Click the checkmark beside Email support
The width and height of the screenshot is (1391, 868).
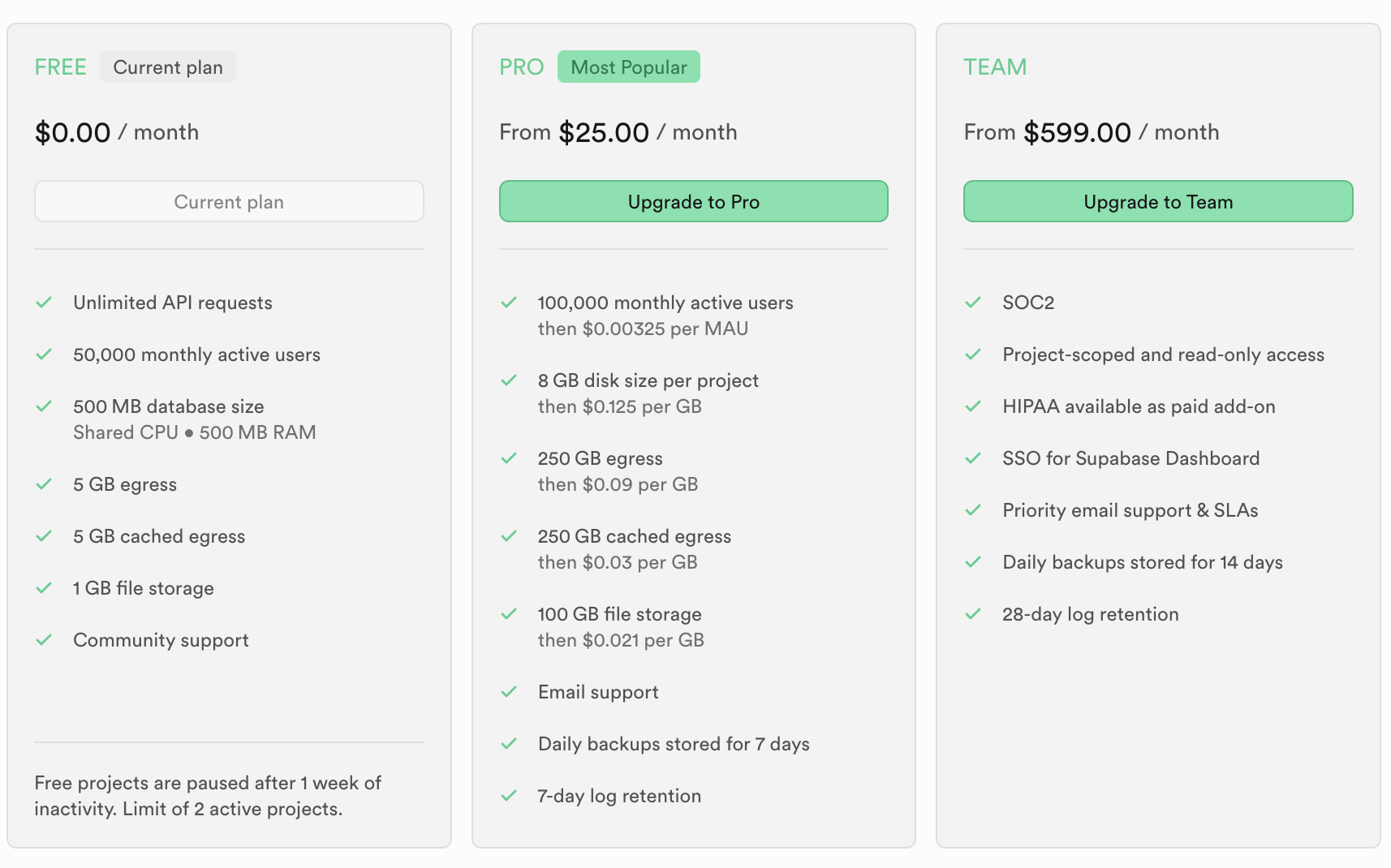click(x=509, y=692)
